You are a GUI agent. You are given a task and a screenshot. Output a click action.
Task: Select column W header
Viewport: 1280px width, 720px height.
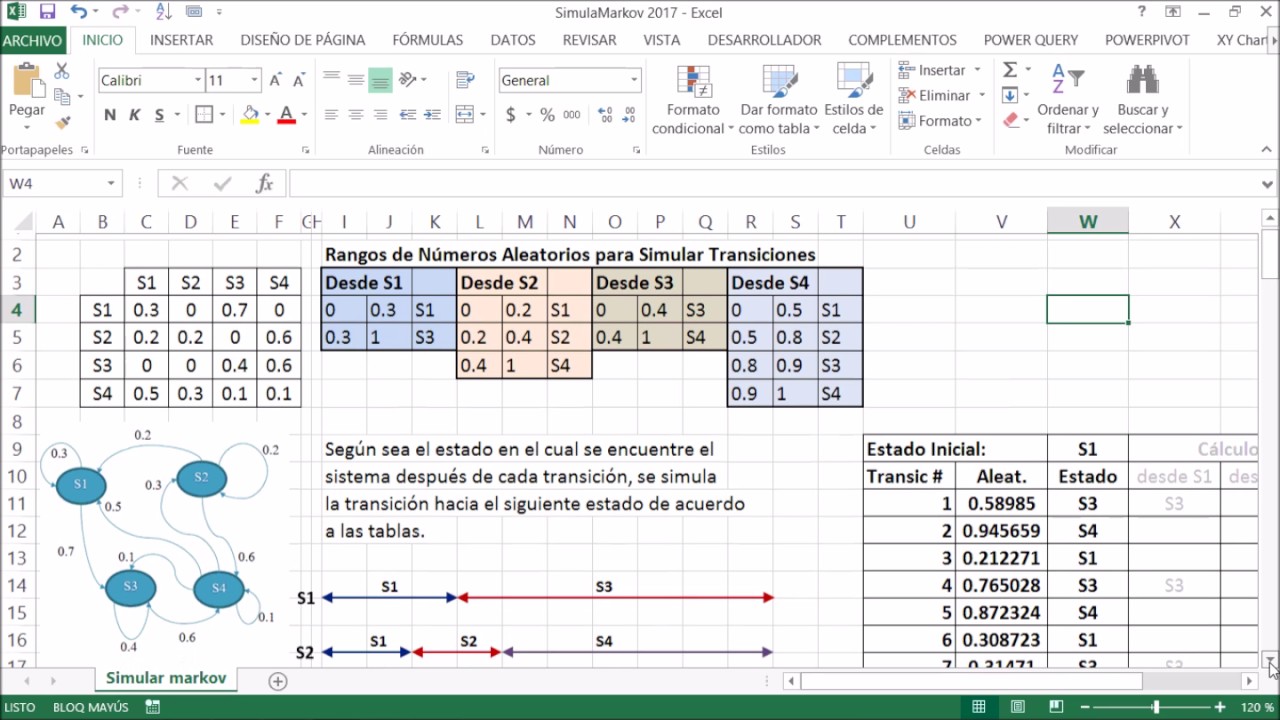[x=1088, y=222]
